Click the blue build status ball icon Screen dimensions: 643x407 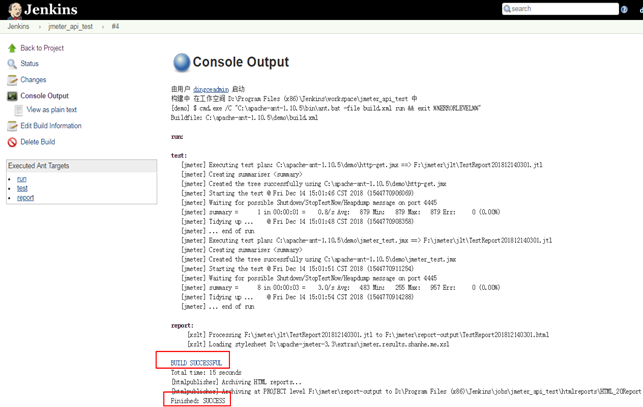182,62
